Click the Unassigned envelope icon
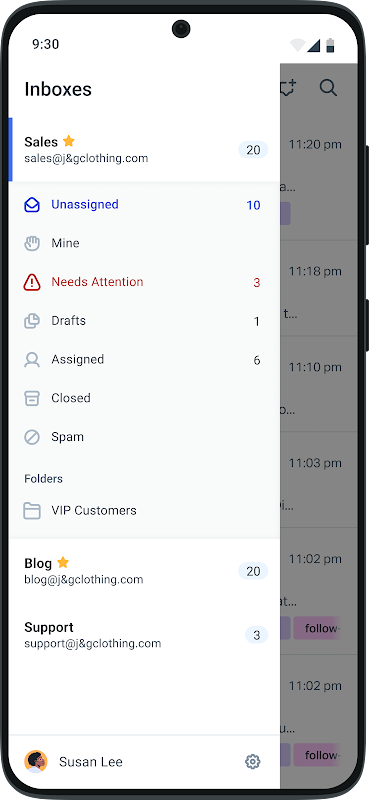Screen dimensions: 369x800 32,205
